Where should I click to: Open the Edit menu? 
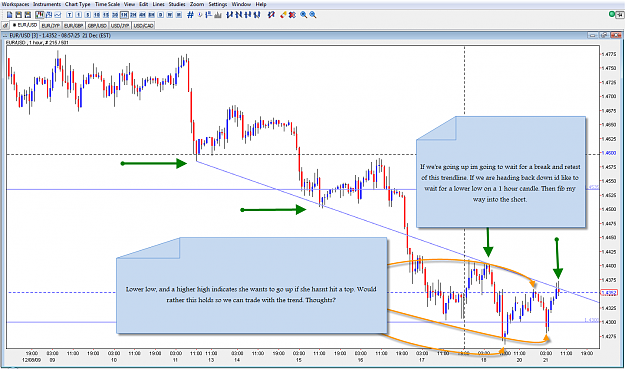point(144,4)
